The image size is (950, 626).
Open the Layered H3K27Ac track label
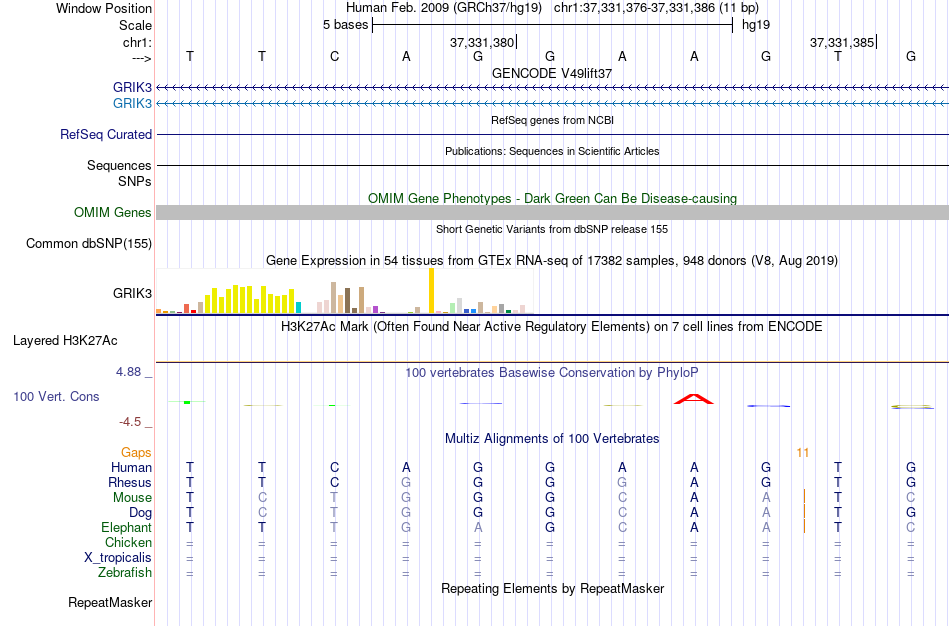65,341
